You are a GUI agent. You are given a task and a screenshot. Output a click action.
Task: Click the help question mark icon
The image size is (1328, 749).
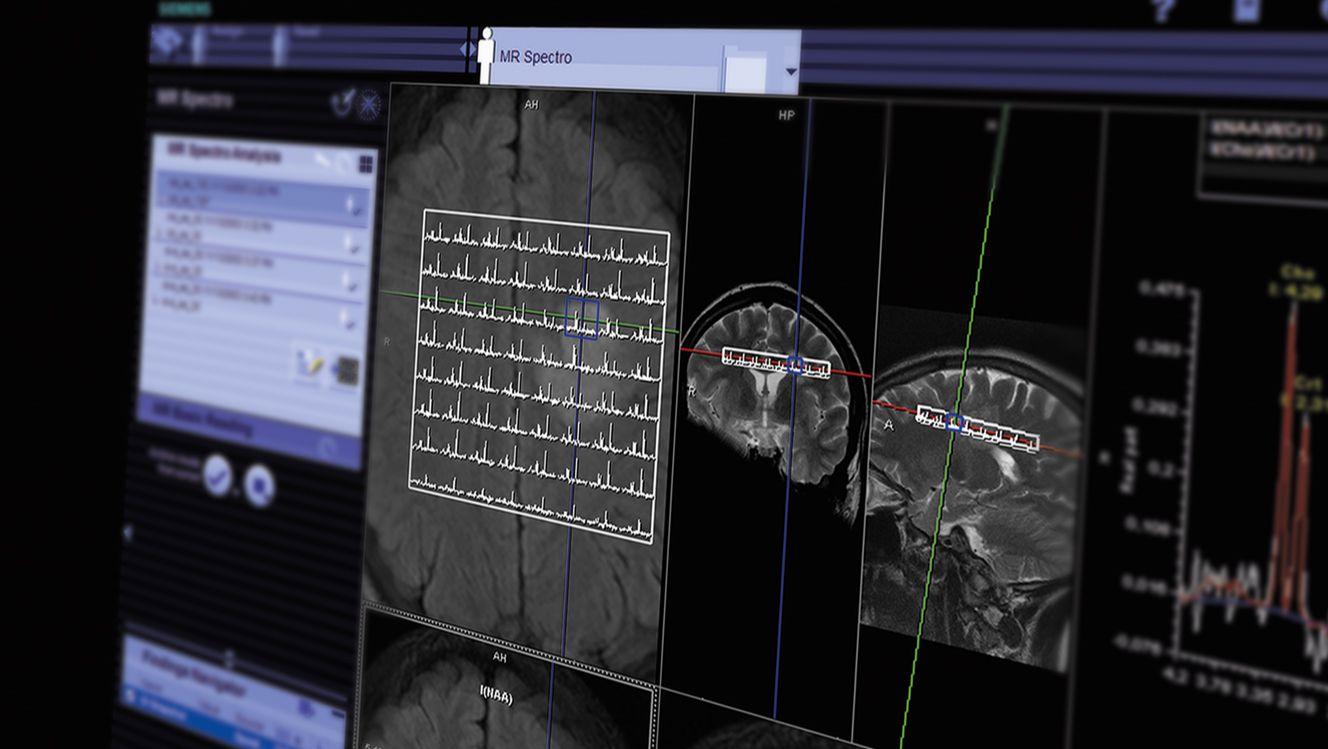(1163, 10)
